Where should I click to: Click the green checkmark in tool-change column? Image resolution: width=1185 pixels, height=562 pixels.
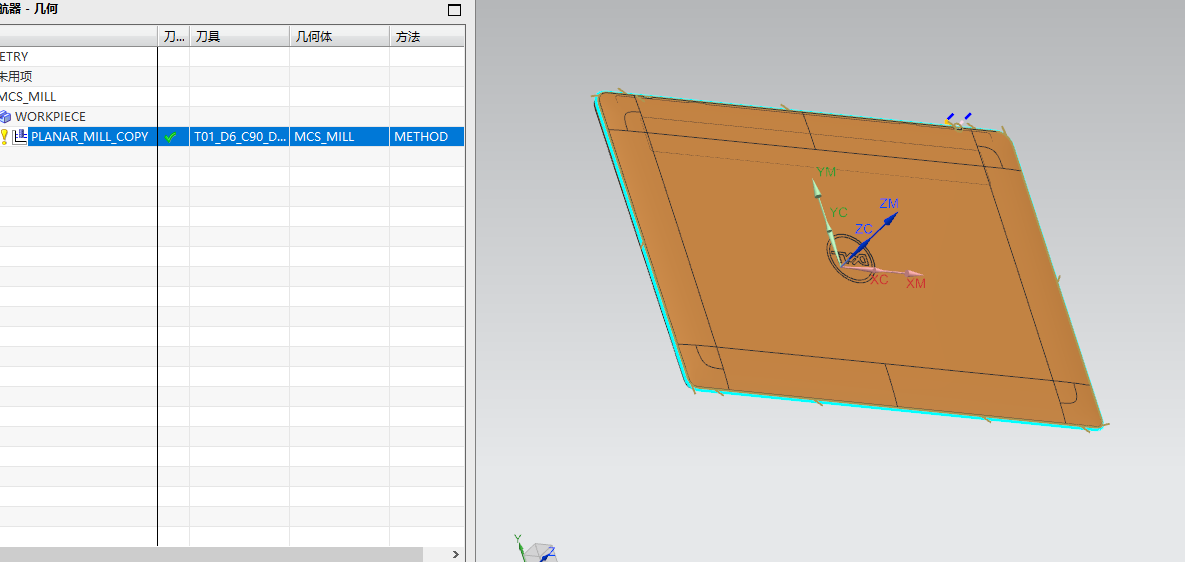(172, 137)
